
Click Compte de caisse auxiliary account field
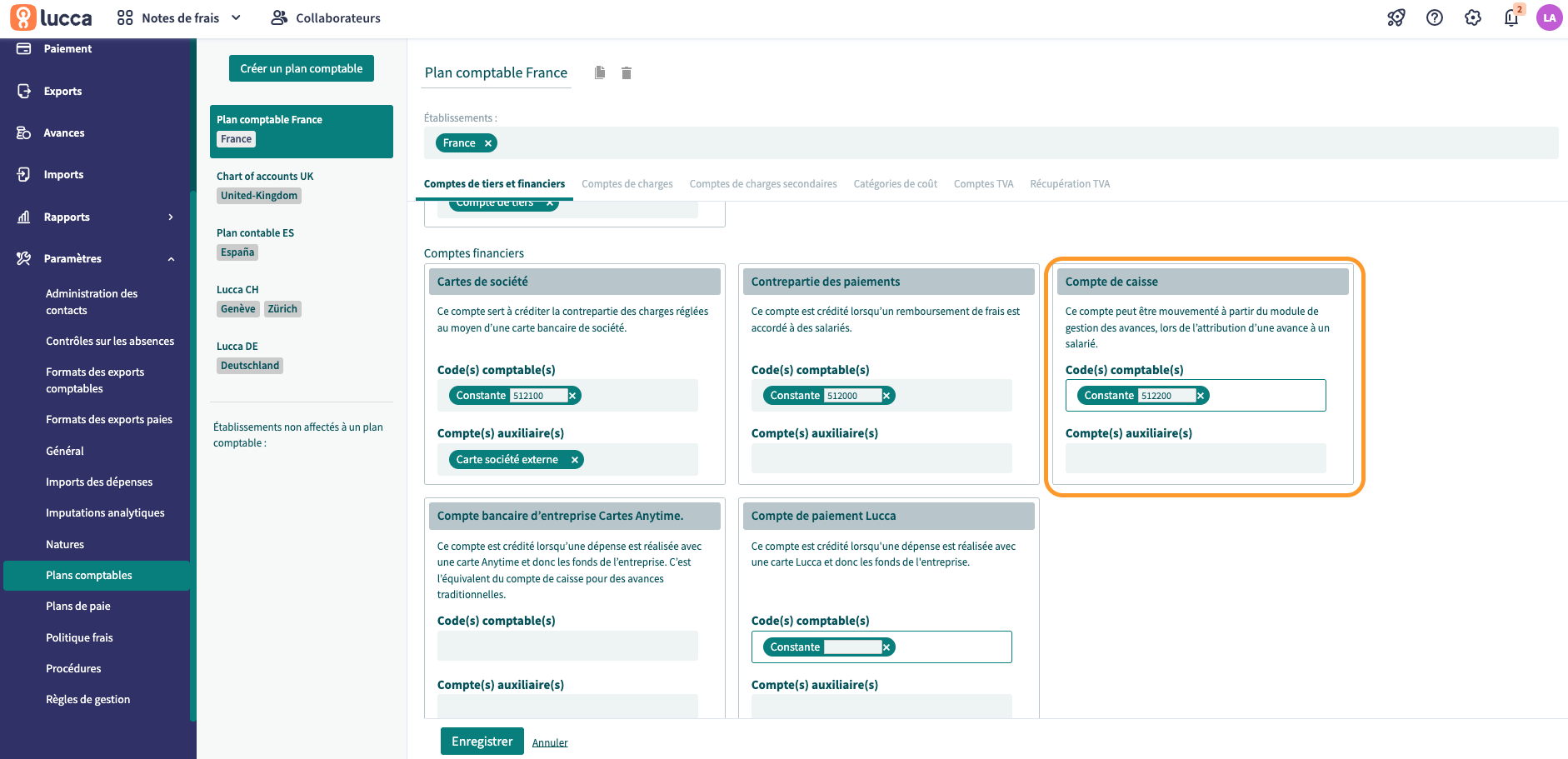(1195, 458)
